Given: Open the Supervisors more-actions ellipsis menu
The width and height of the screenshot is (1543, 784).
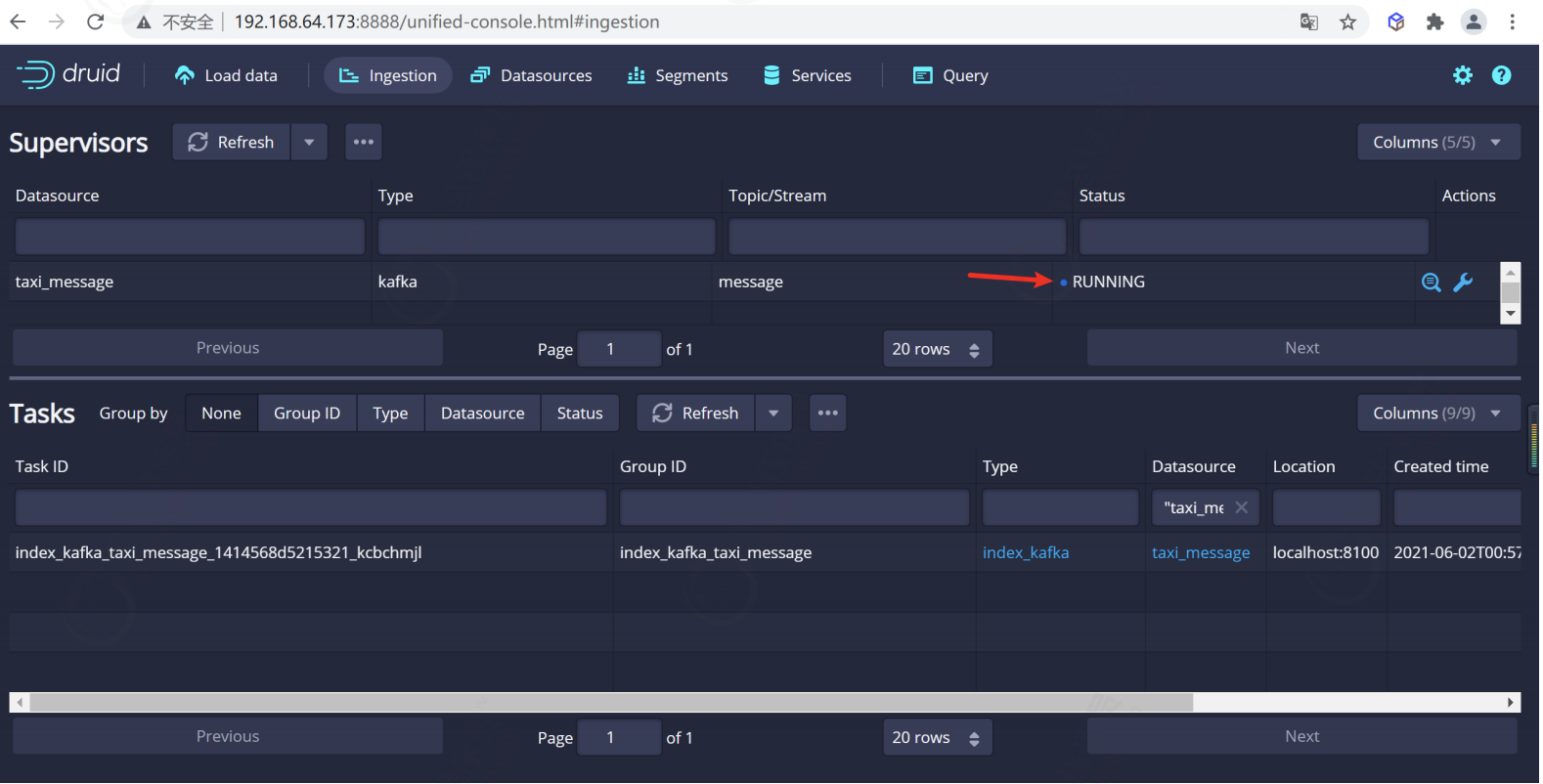Looking at the screenshot, I should click(x=364, y=142).
